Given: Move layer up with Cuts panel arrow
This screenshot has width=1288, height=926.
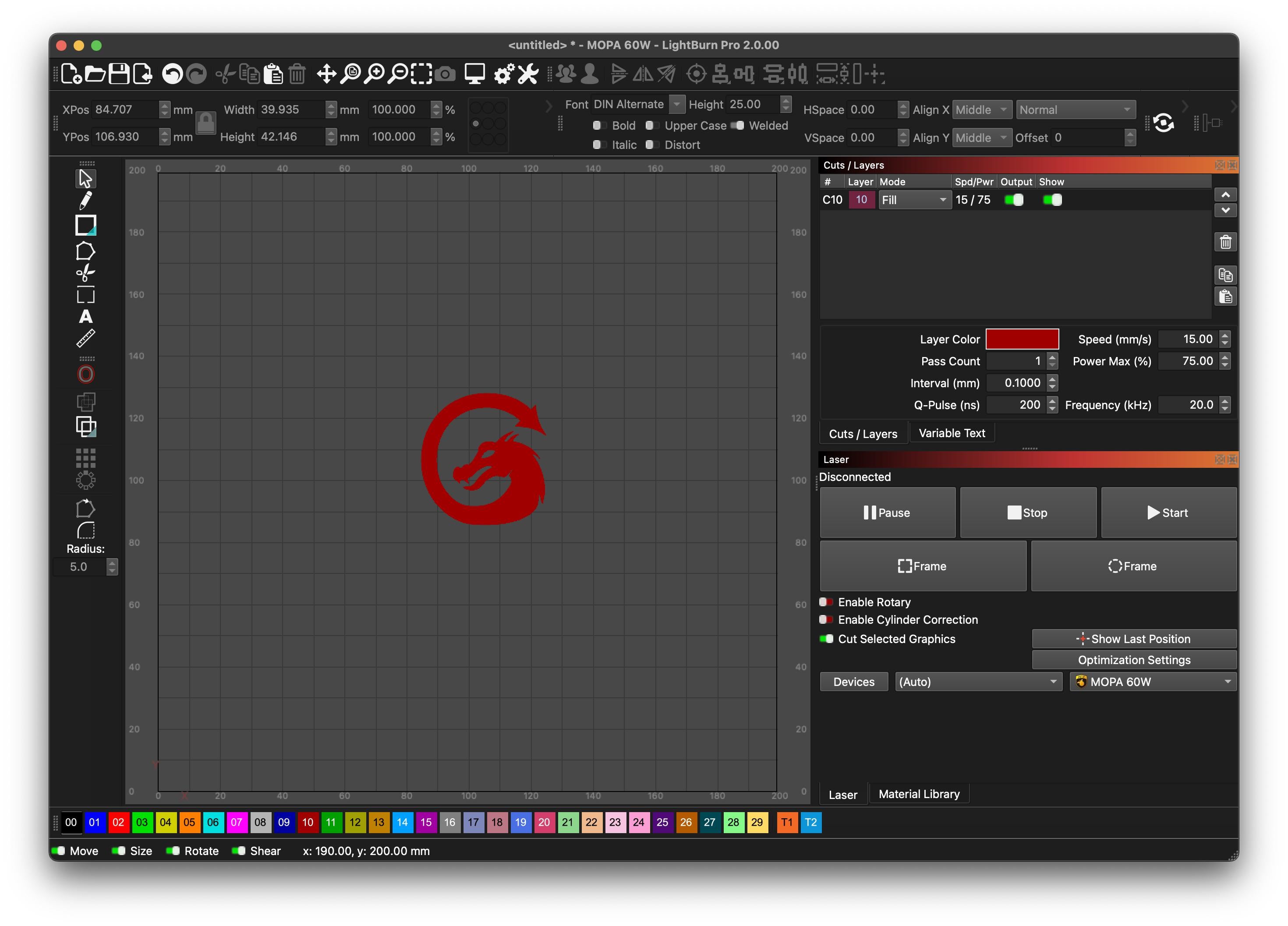Looking at the screenshot, I should [x=1225, y=195].
